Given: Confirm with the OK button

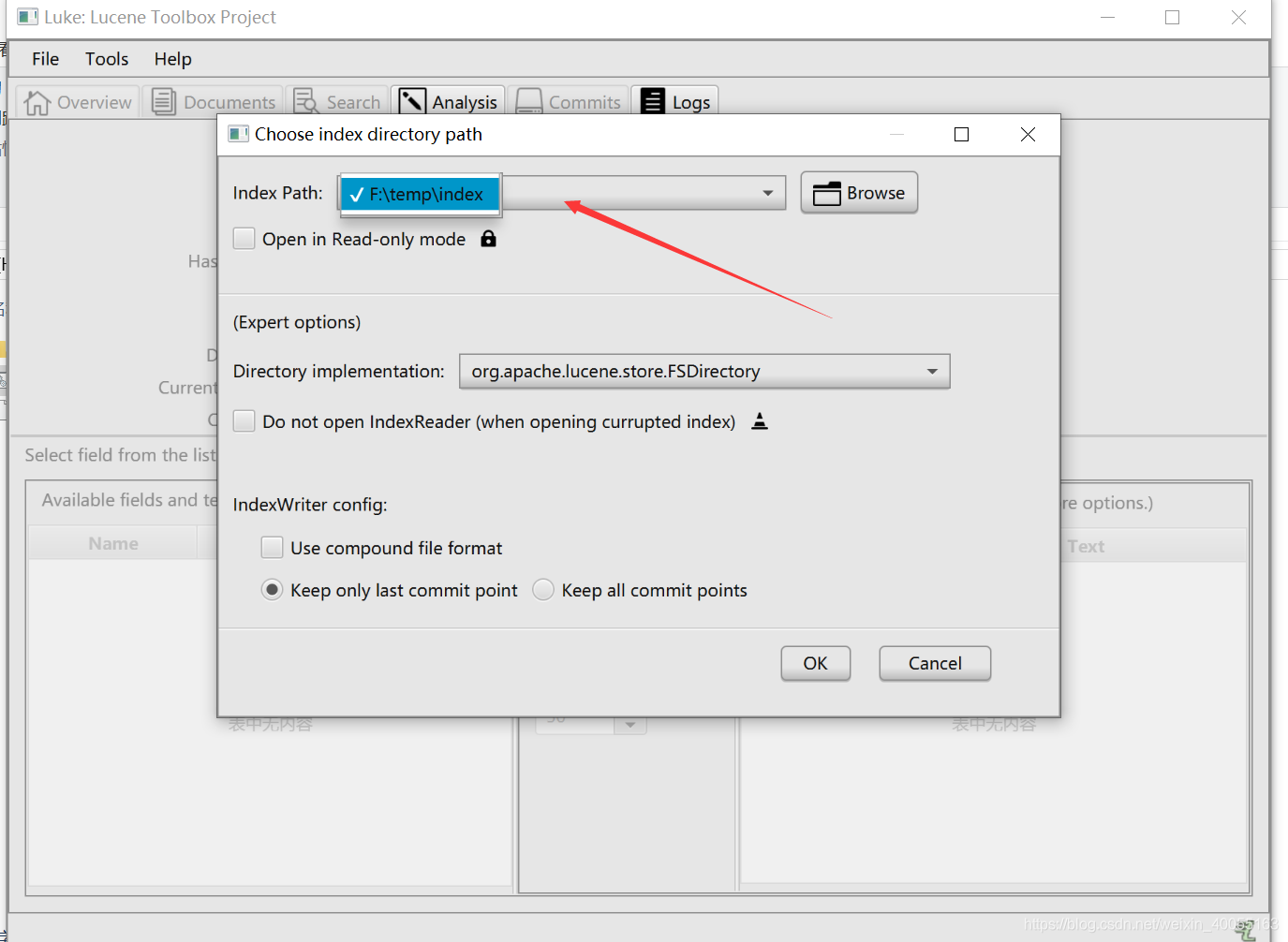Looking at the screenshot, I should point(816,663).
